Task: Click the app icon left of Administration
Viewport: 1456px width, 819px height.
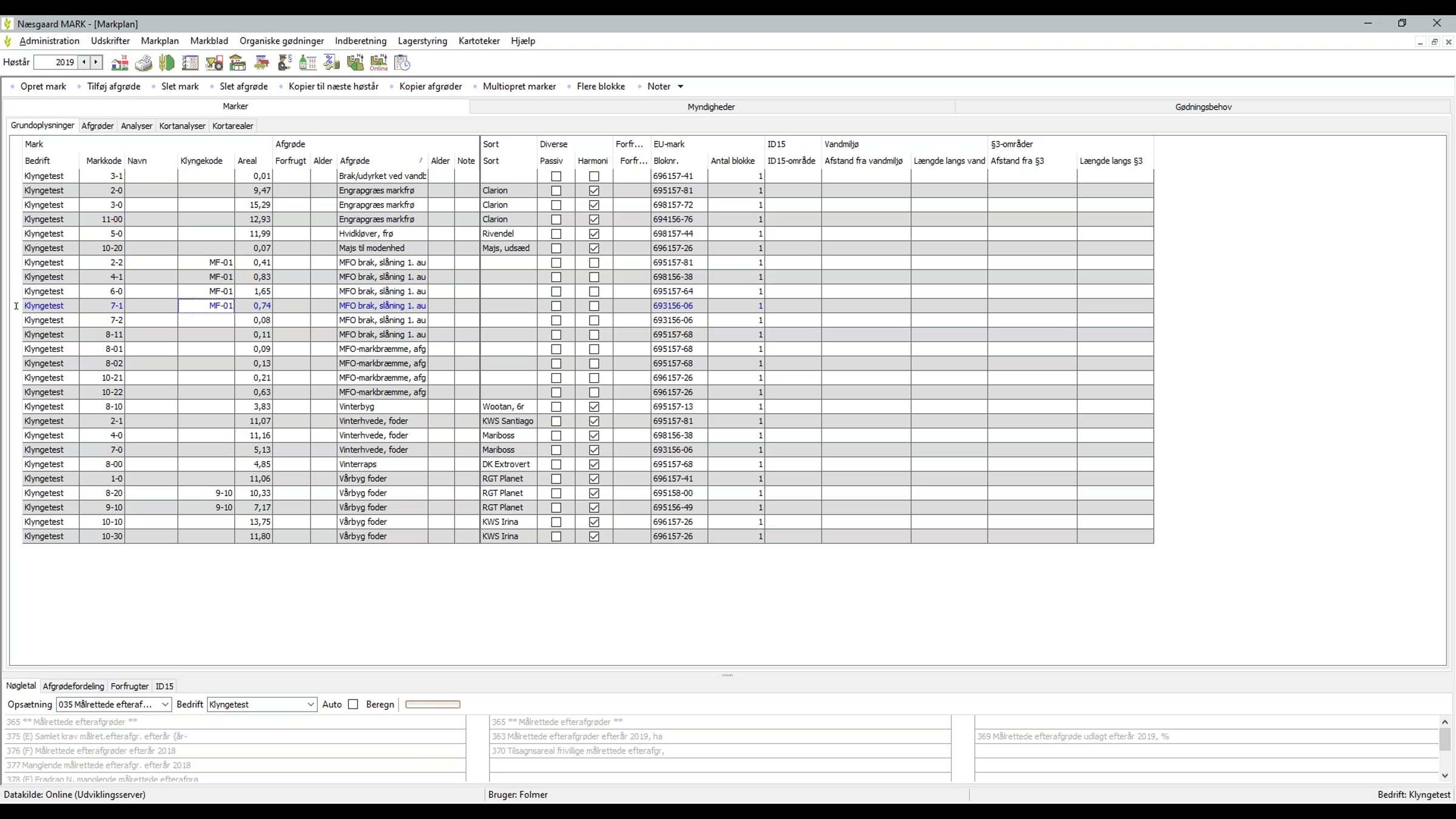Action: pyautogui.click(x=7, y=41)
